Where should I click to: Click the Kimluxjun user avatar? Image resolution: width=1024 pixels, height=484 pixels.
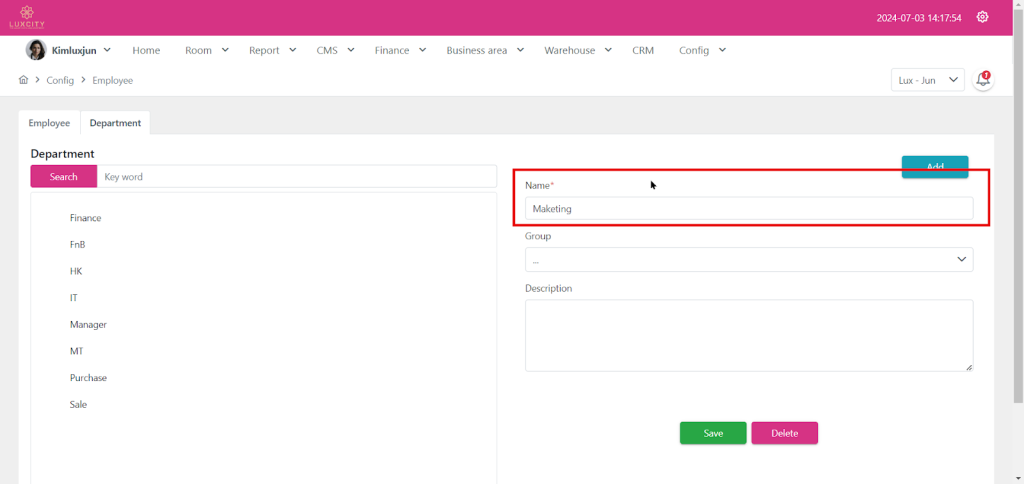tap(36, 50)
